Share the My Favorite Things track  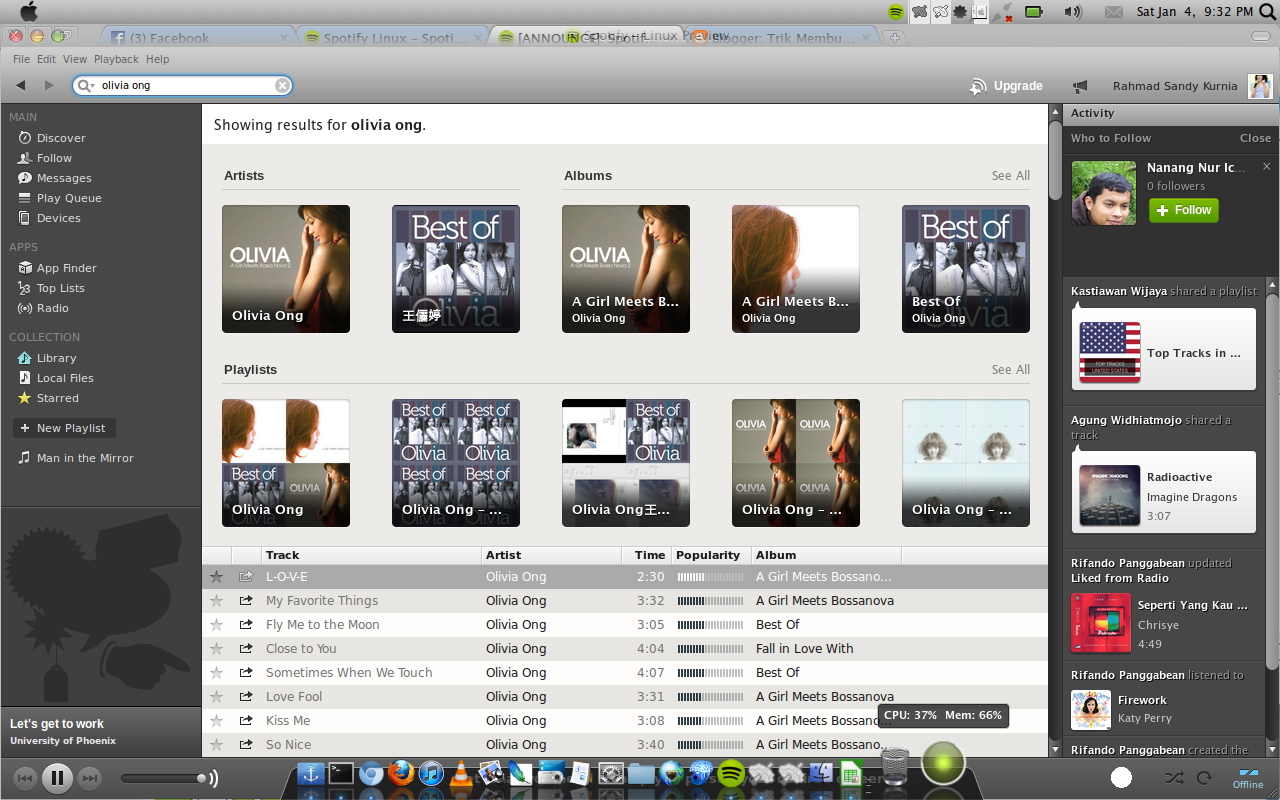coord(246,601)
